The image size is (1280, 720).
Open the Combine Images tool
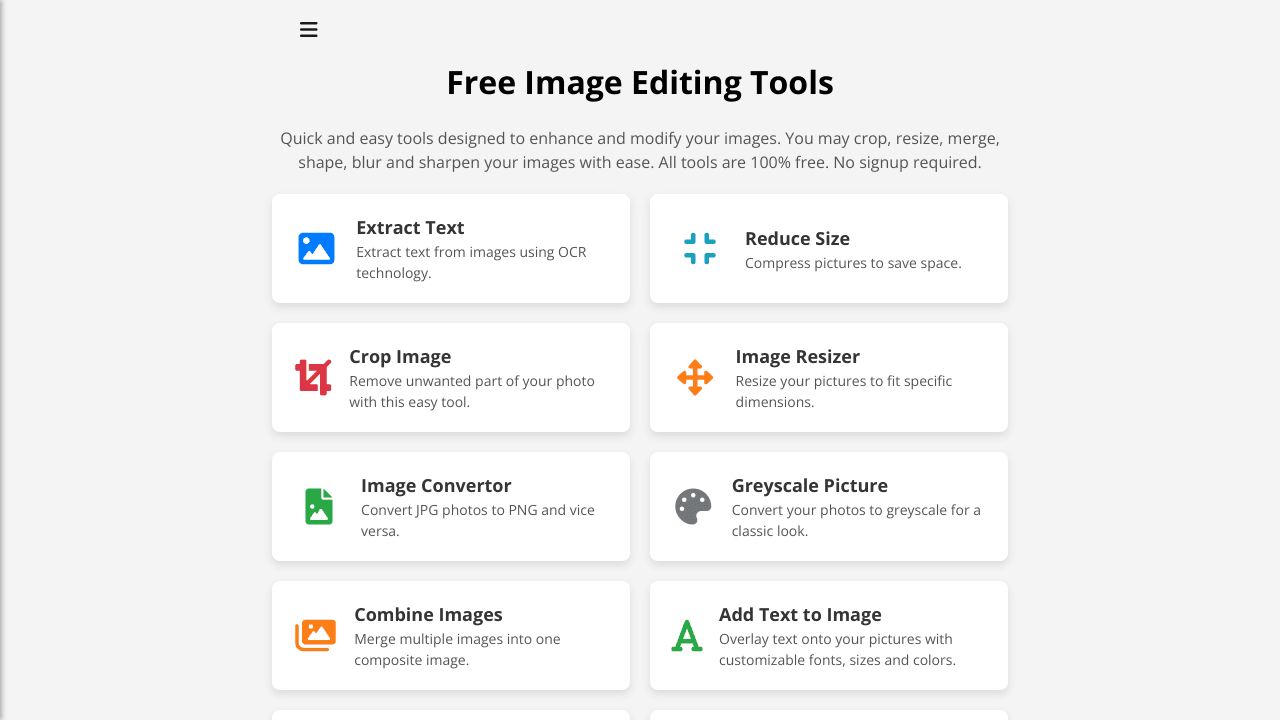(450, 635)
